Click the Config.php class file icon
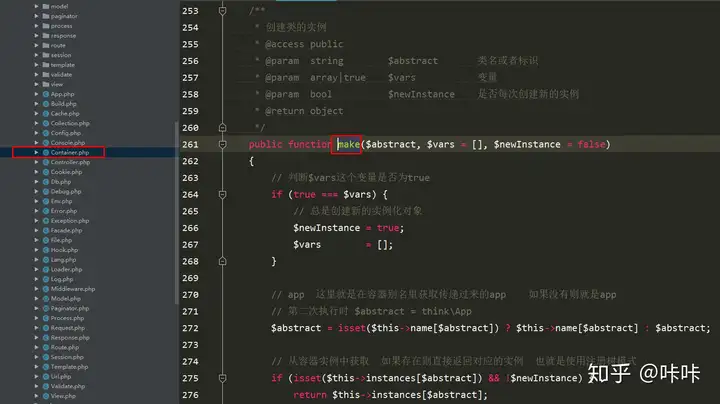Image resolution: width=720 pixels, height=404 pixels. point(46,133)
